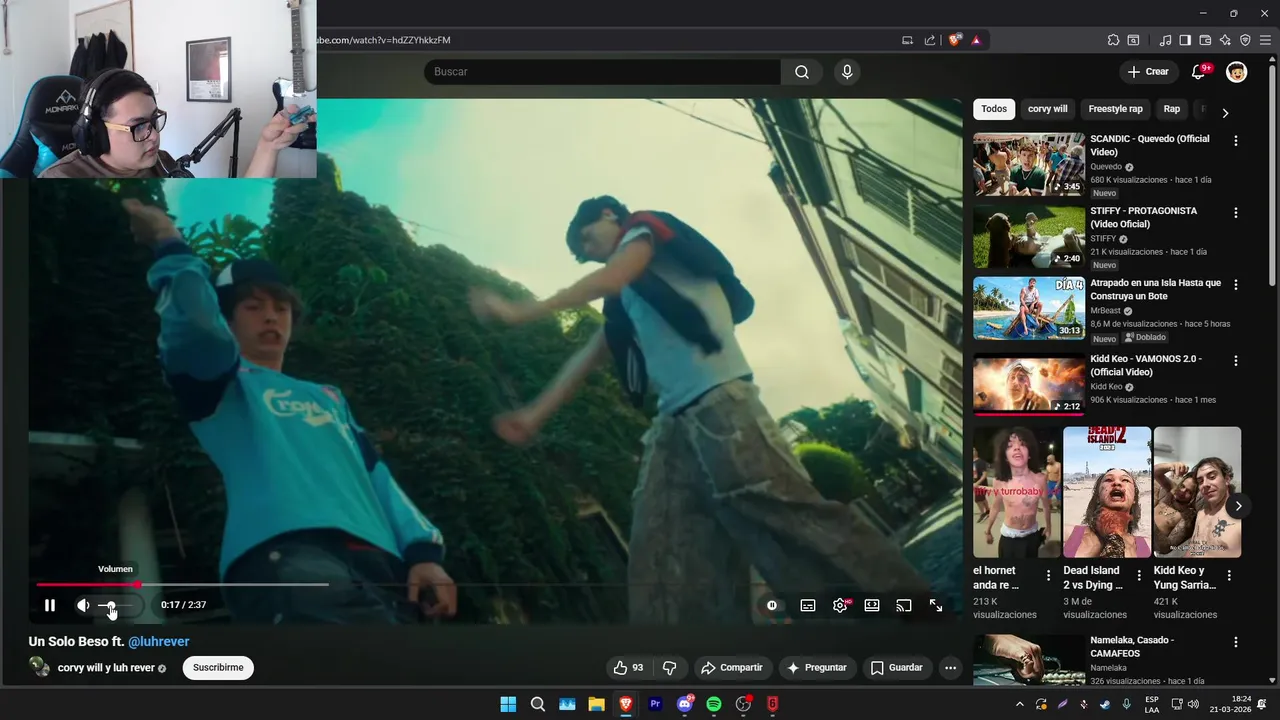The width and height of the screenshot is (1280, 720).
Task: Open the browser hamburger menu
Action: [x=1265, y=40]
